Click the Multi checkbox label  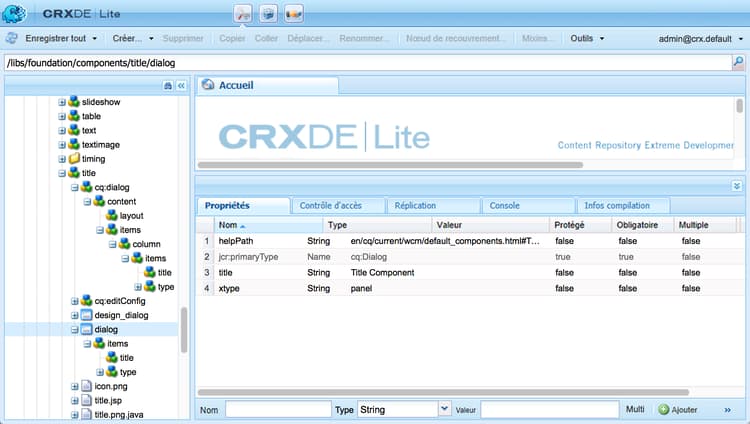tap(635, 409)
